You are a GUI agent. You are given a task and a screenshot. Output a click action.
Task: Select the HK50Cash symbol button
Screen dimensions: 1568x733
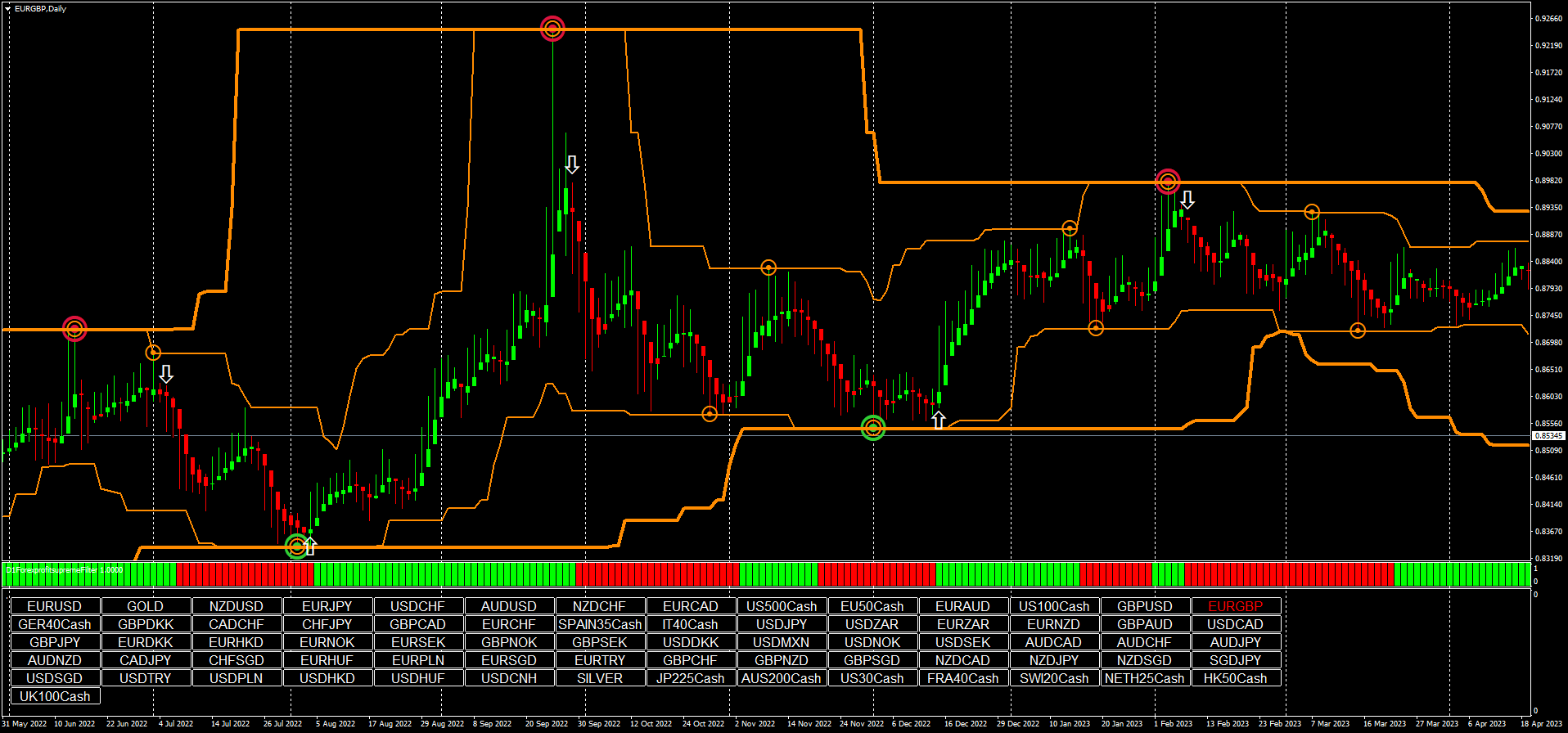[1235, 678]
